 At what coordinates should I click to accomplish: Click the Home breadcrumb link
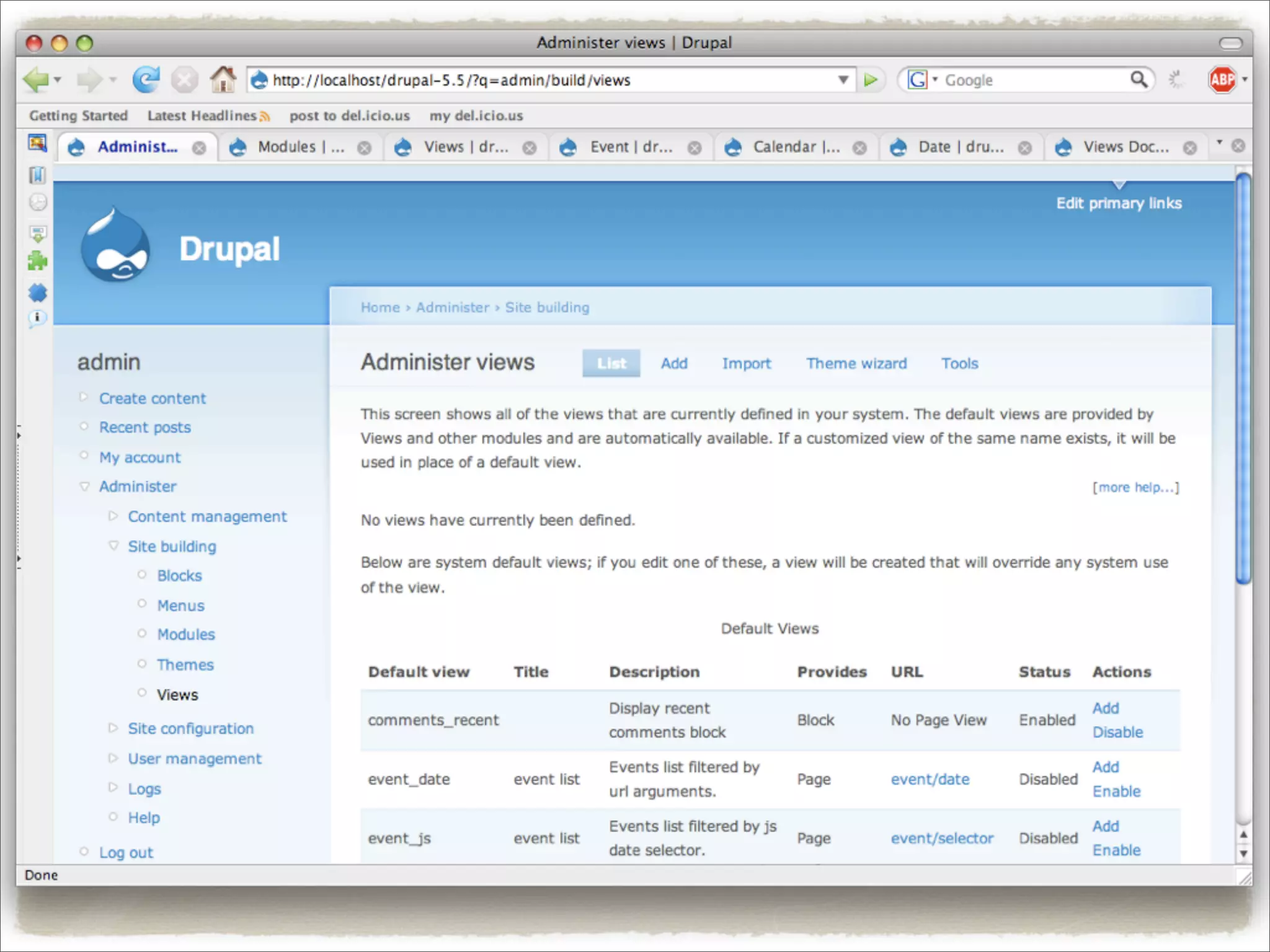(x=380, y=307)
